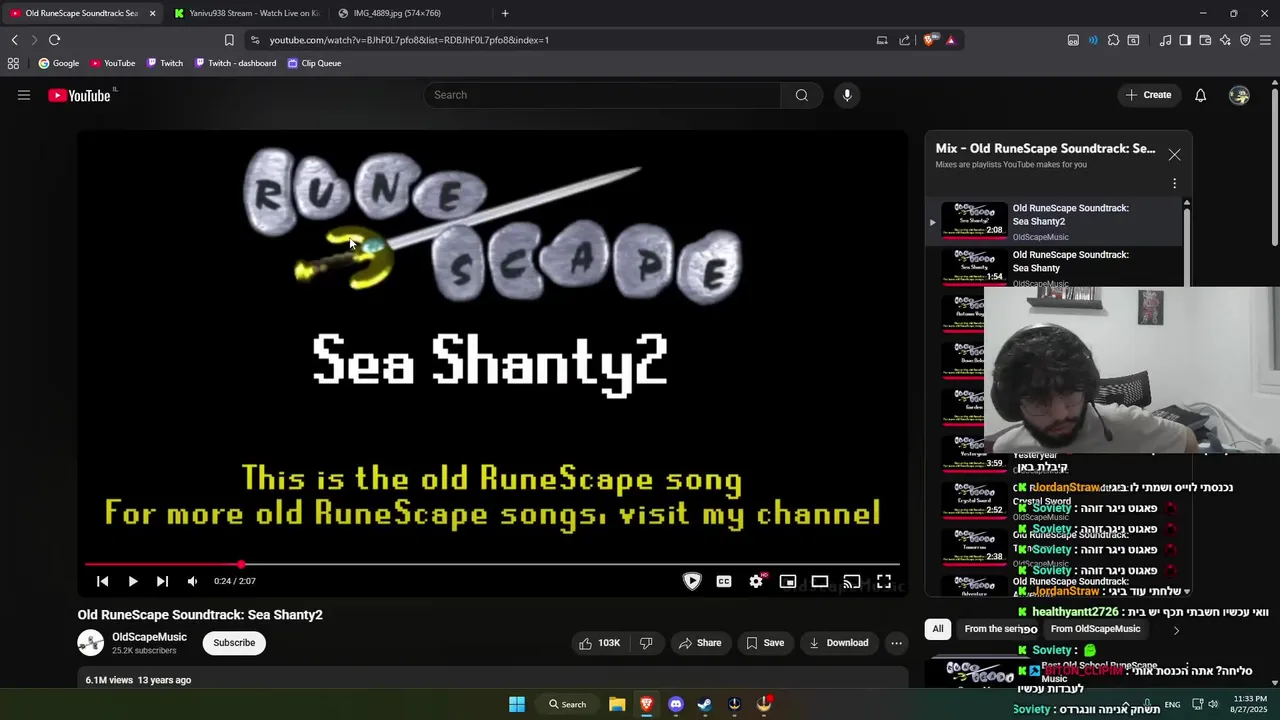Open Brave VPN shield icon
1280x720 pixels.
pos(1245,40)
